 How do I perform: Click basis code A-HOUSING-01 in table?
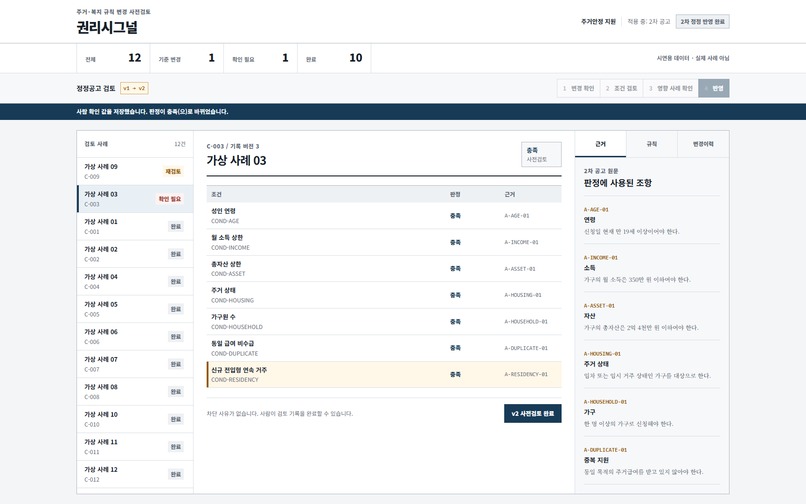(523, 295)
